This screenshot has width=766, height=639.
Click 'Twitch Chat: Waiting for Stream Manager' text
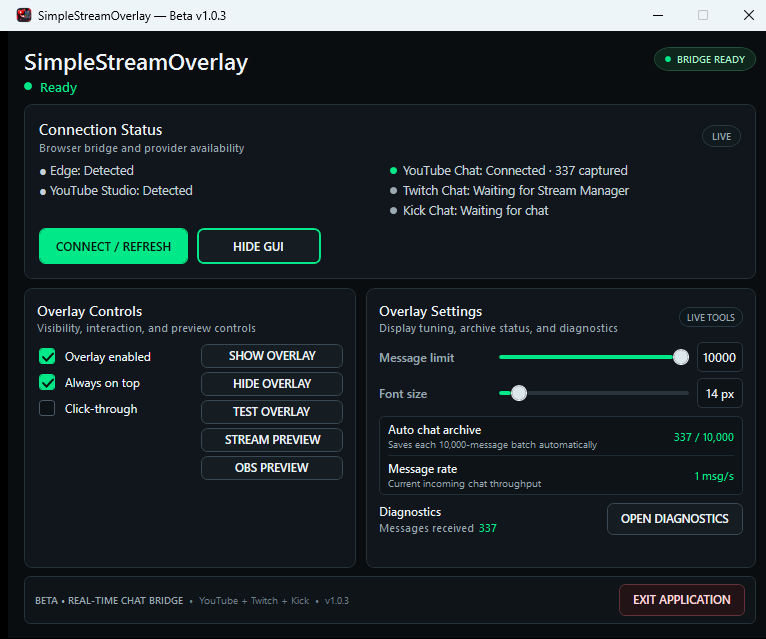(515, 191)
